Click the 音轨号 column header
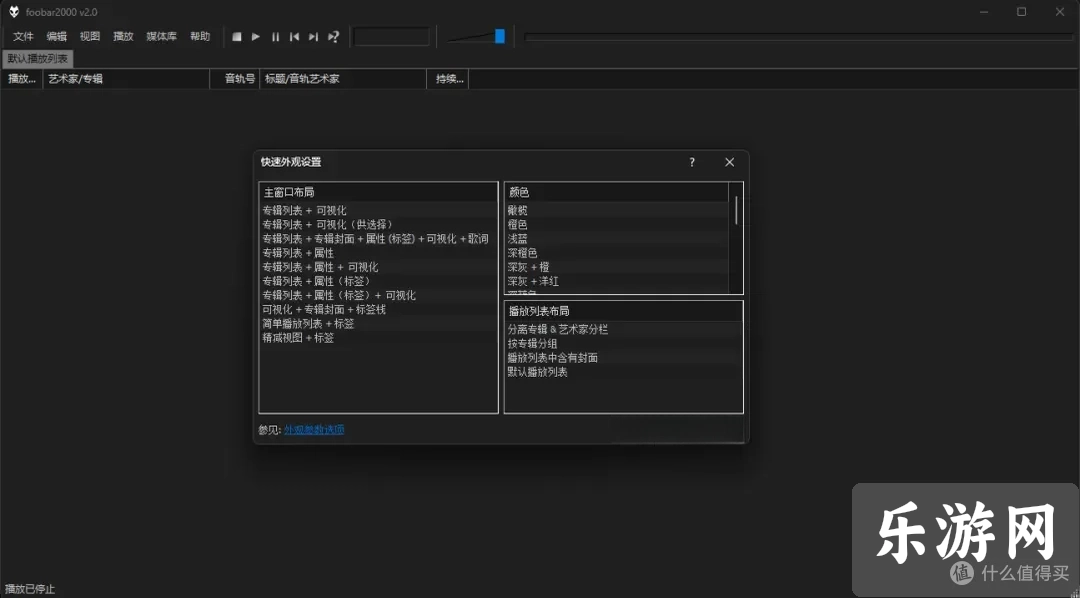 (x=235, y=79)
